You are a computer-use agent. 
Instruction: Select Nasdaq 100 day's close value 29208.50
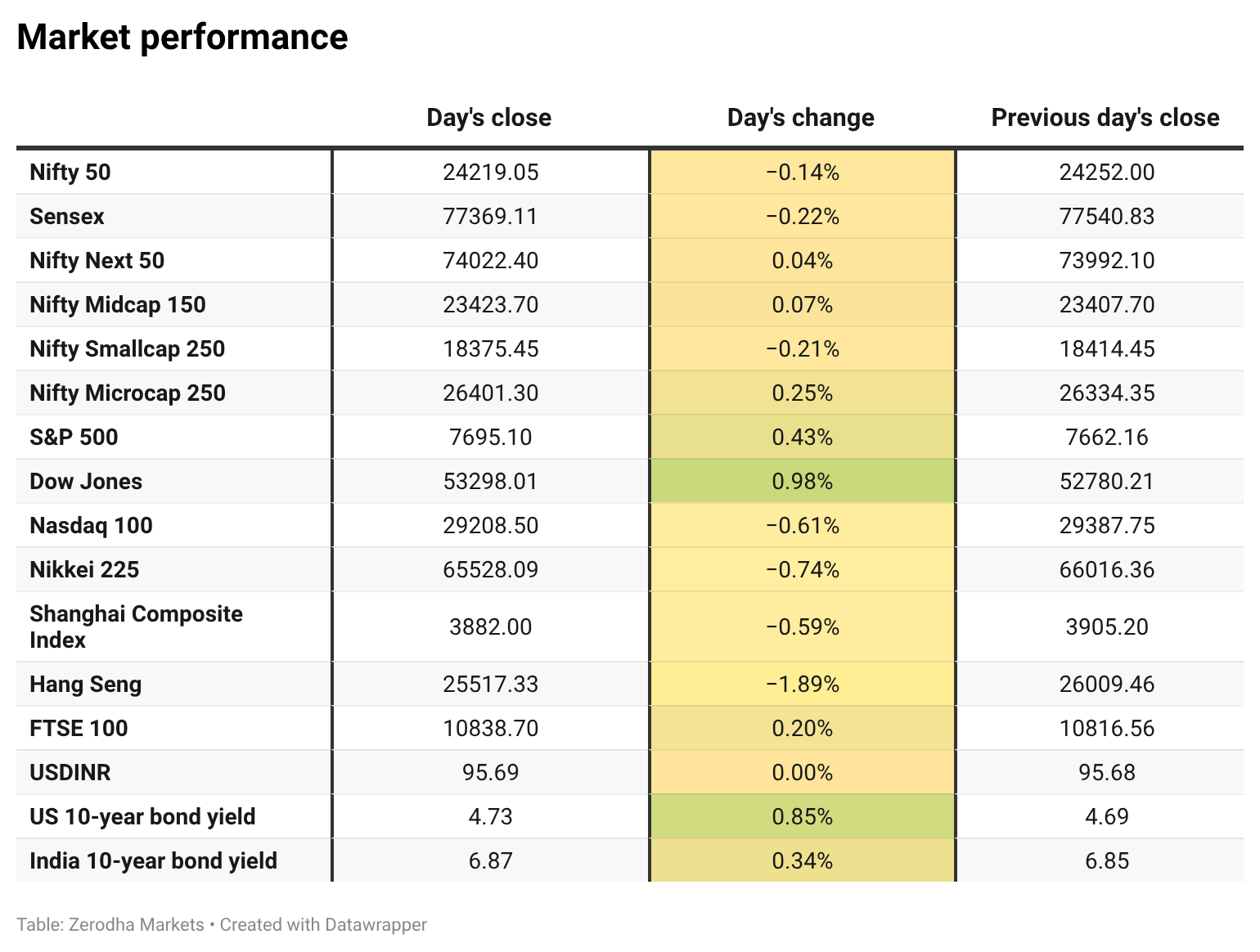pyautogui.click(x=491, y=525)
